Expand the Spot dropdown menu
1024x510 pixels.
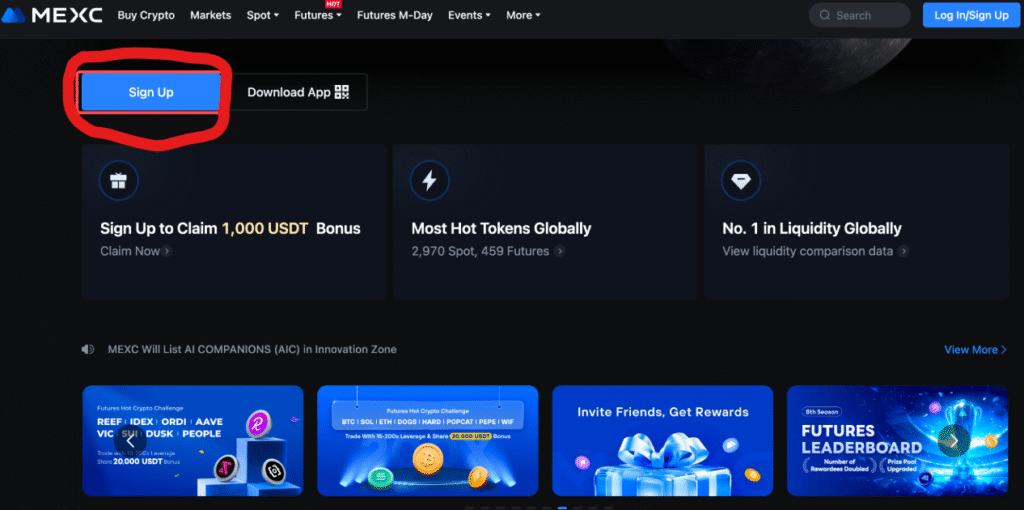(263, 15)
